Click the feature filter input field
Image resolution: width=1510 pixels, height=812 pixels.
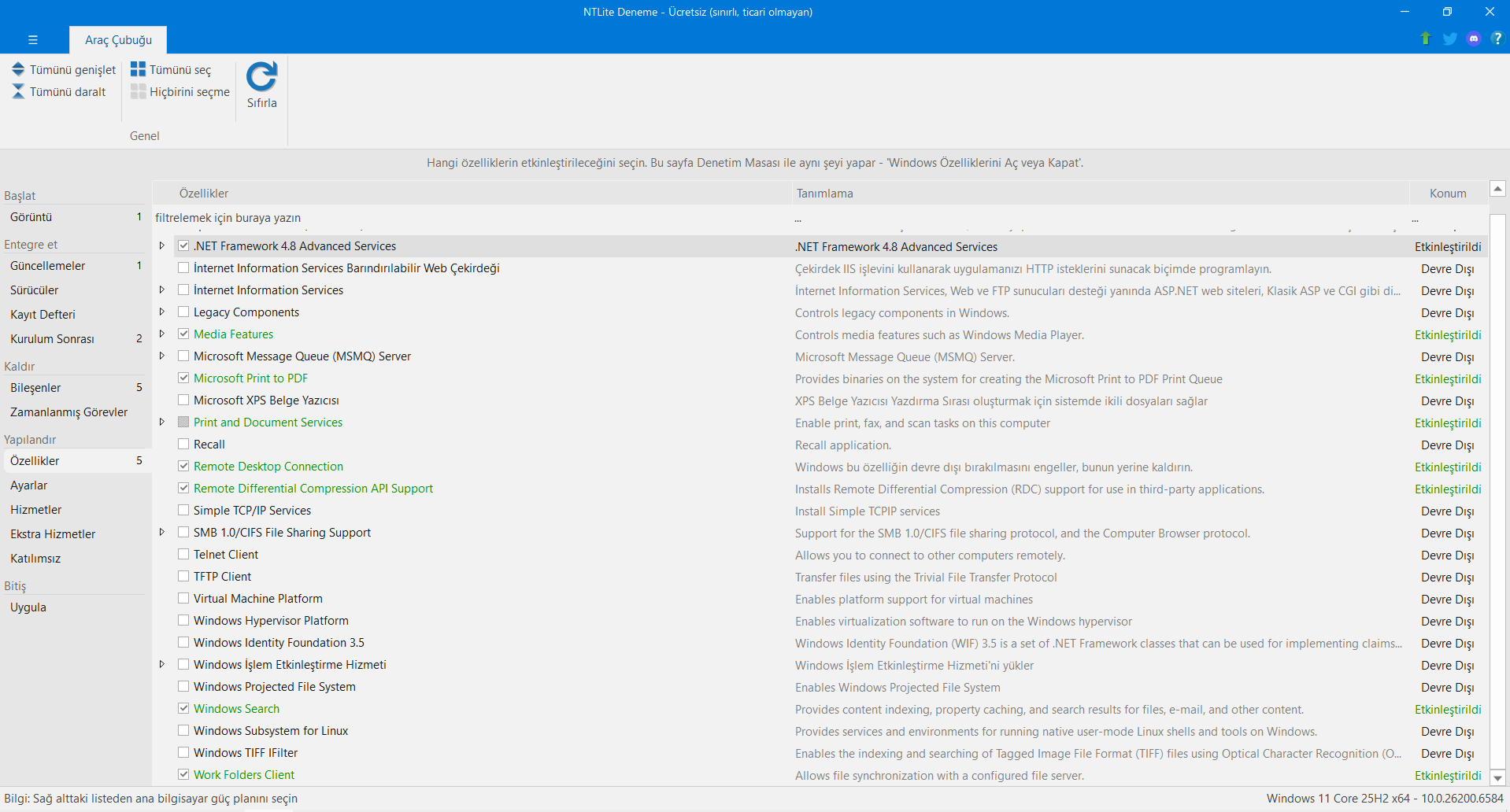(x=472, y=218)
